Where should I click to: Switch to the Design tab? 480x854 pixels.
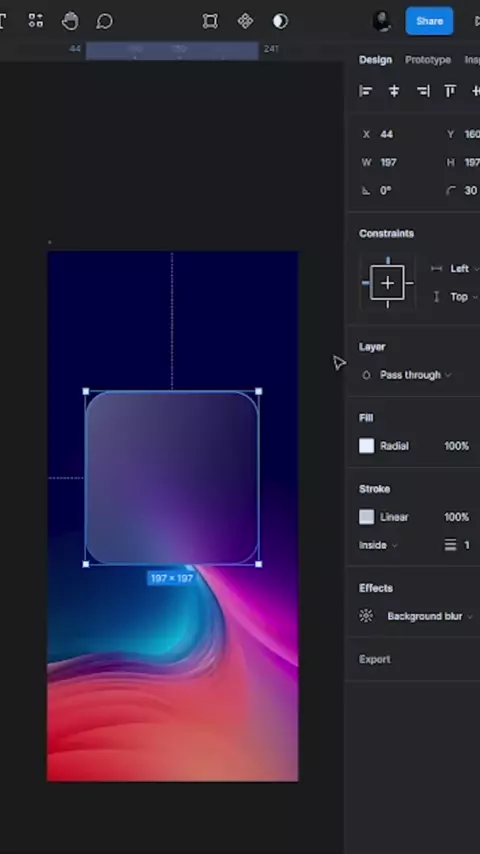[x=375, y=60]
